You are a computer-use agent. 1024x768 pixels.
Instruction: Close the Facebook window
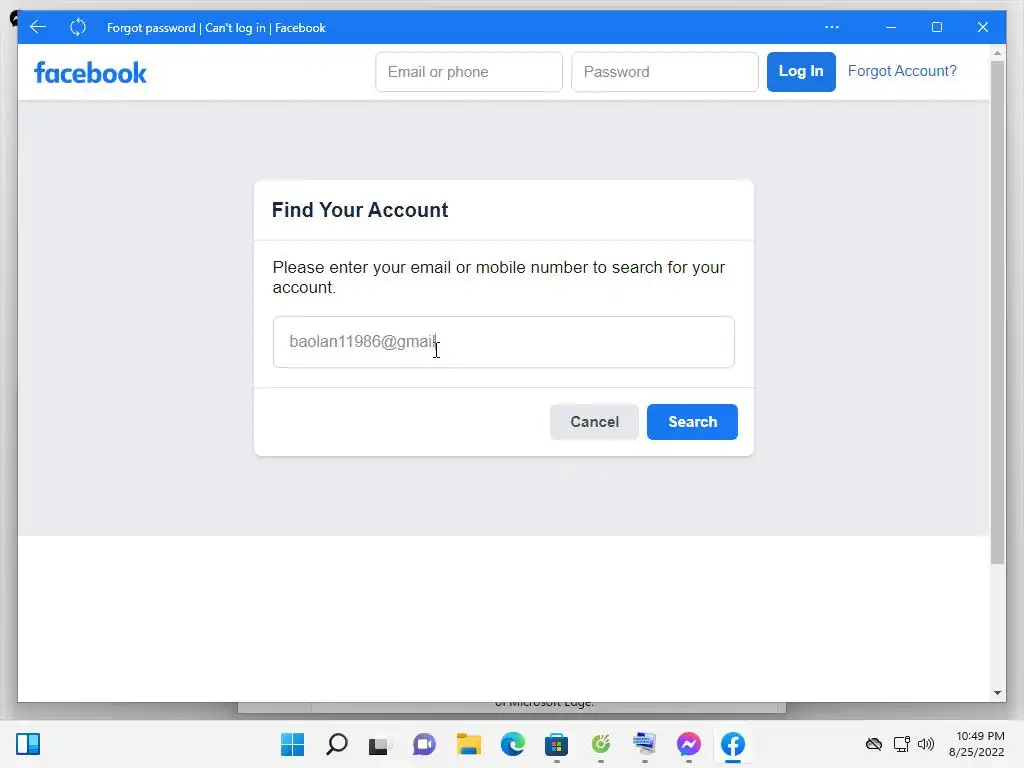point(982,27)
